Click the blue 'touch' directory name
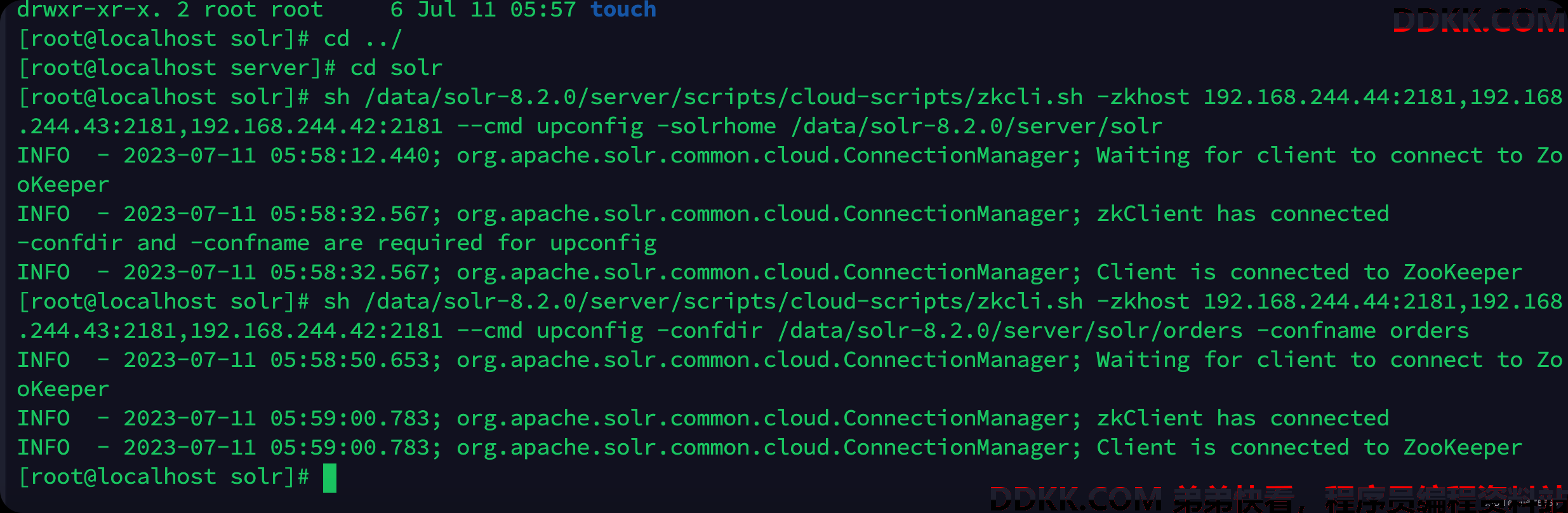The height and width of the screenshot is (513, 1568). pos(623,10)
